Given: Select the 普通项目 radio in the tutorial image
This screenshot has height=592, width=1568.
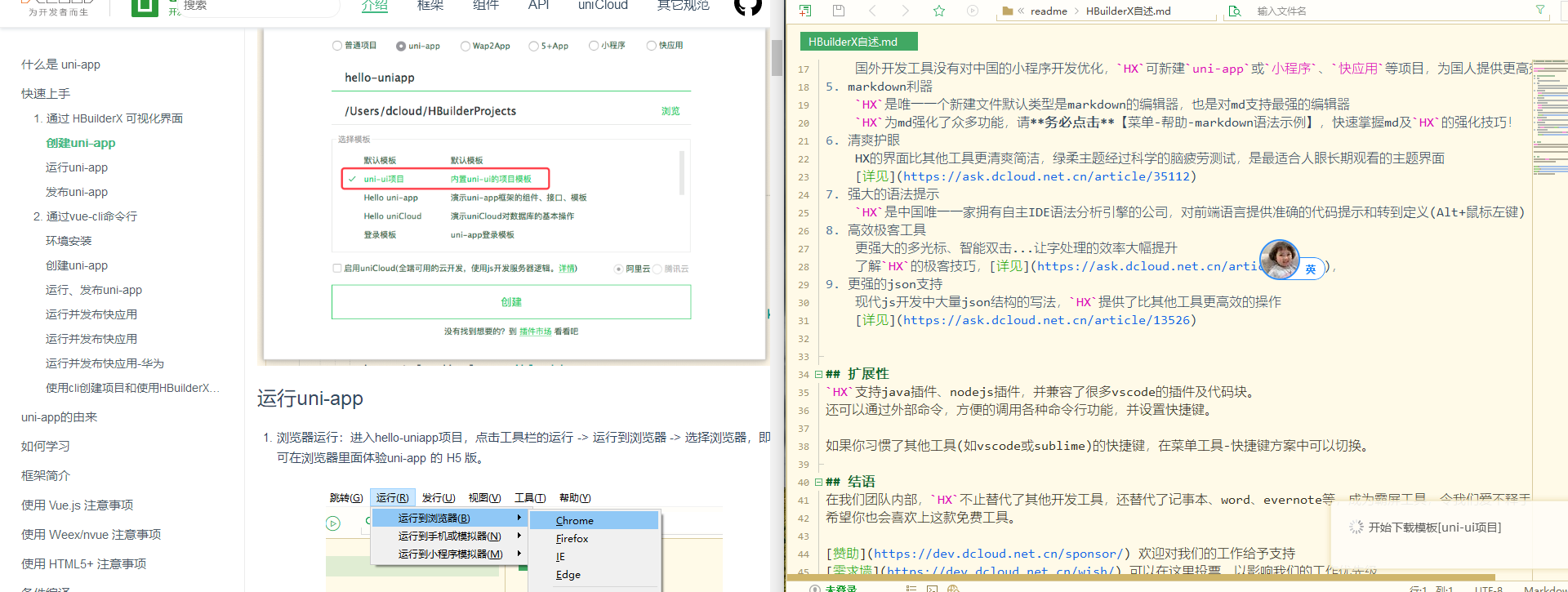Looking at the screenshot, I should pyautogui.click(x=337, y=46).
